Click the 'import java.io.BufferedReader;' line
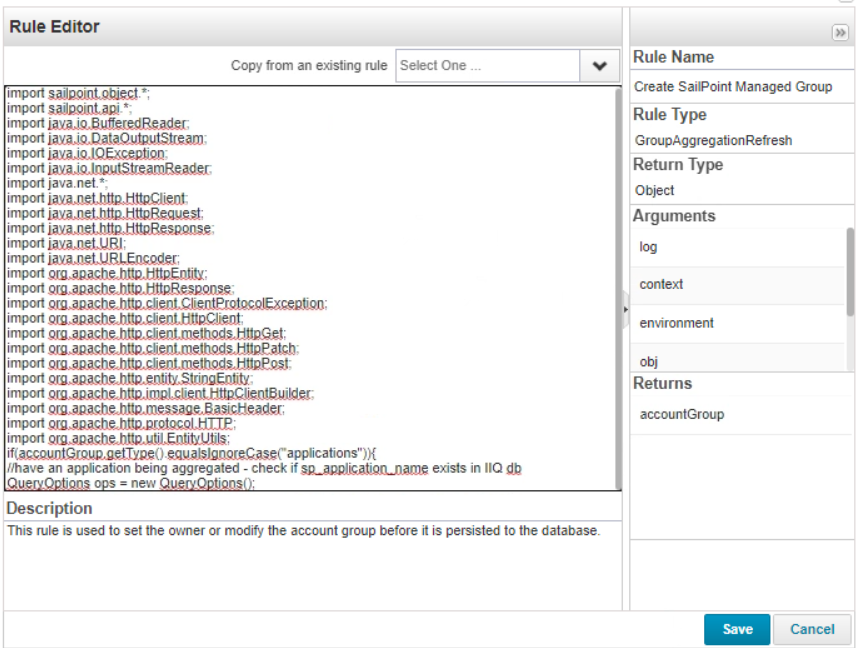Image resolution: width=857 pixels, height=648 pixels. coord(98,123)
